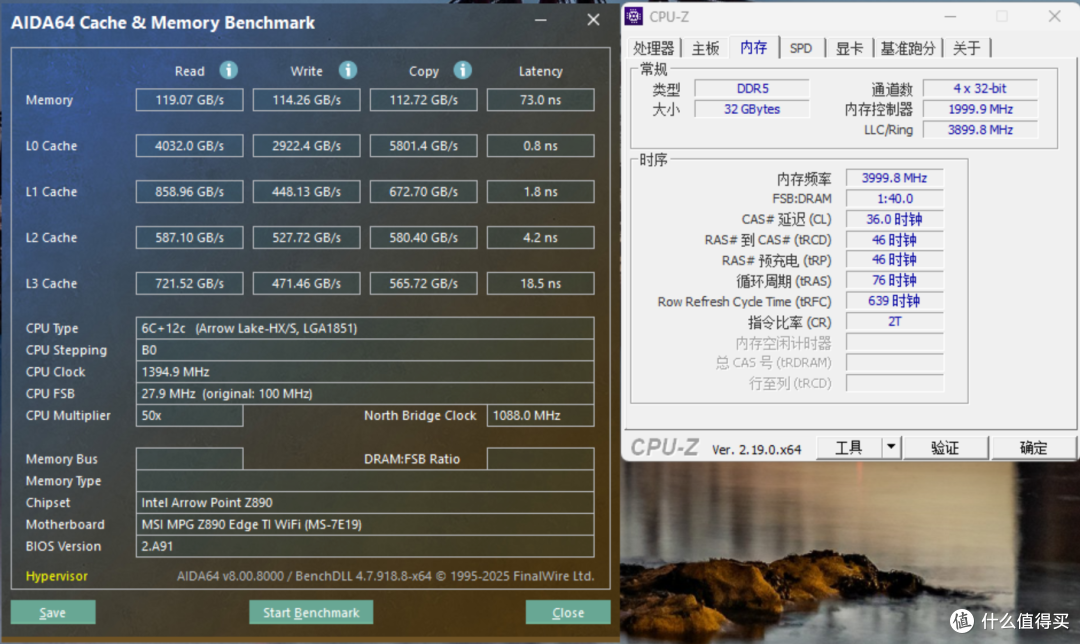Image resolution: width=1080 pixels, height=644 pixels.
Task: Select the 关于 tab in CPU-Z
Action: [966, 48]
